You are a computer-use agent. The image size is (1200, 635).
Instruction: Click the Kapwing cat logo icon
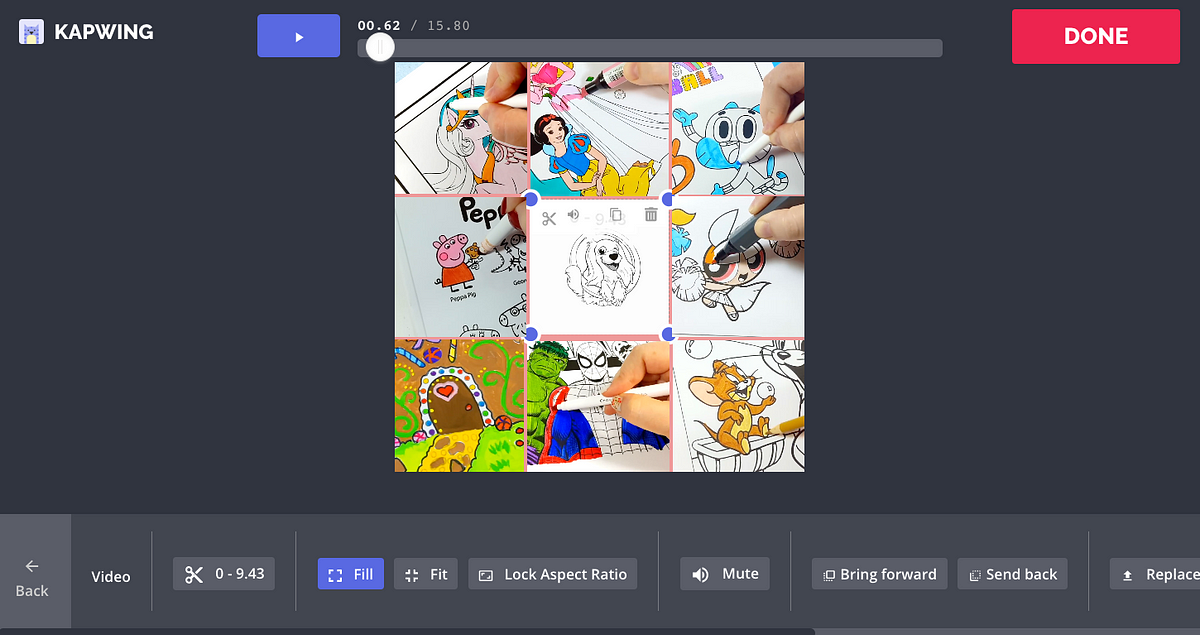coord(31,32)
